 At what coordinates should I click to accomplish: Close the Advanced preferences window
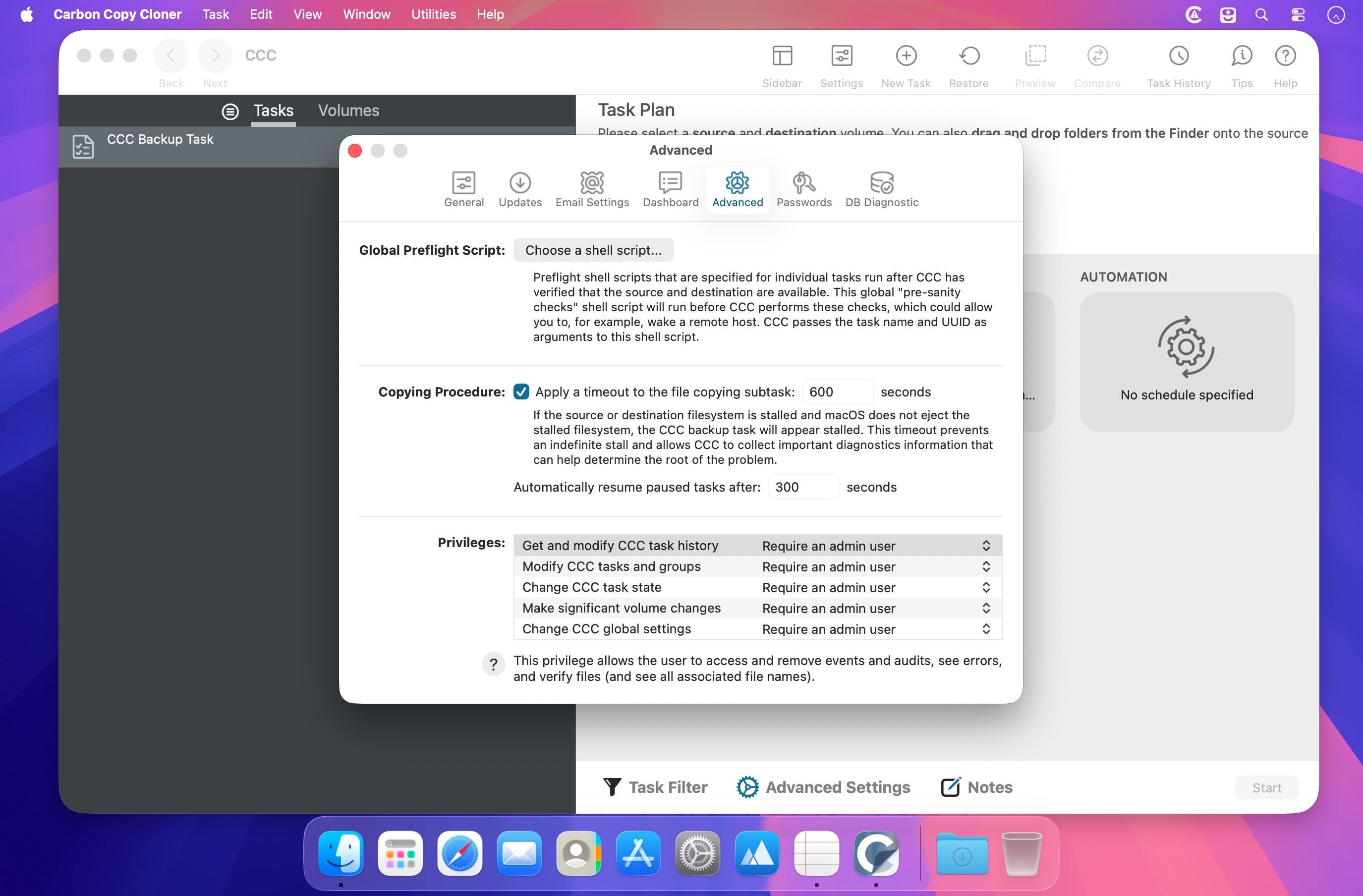(x=355, y=151)
